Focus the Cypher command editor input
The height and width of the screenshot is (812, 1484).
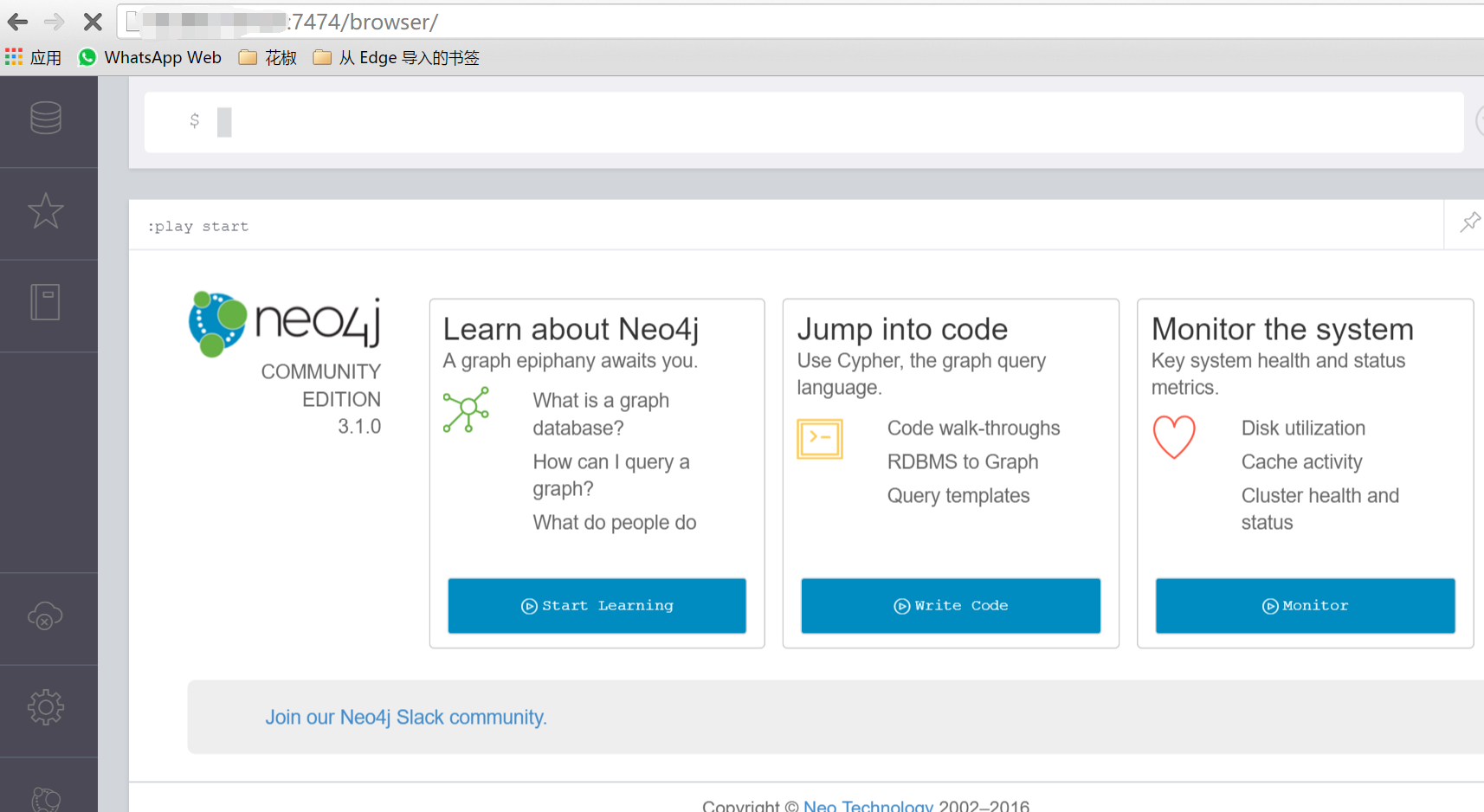(x=803, y=122)
